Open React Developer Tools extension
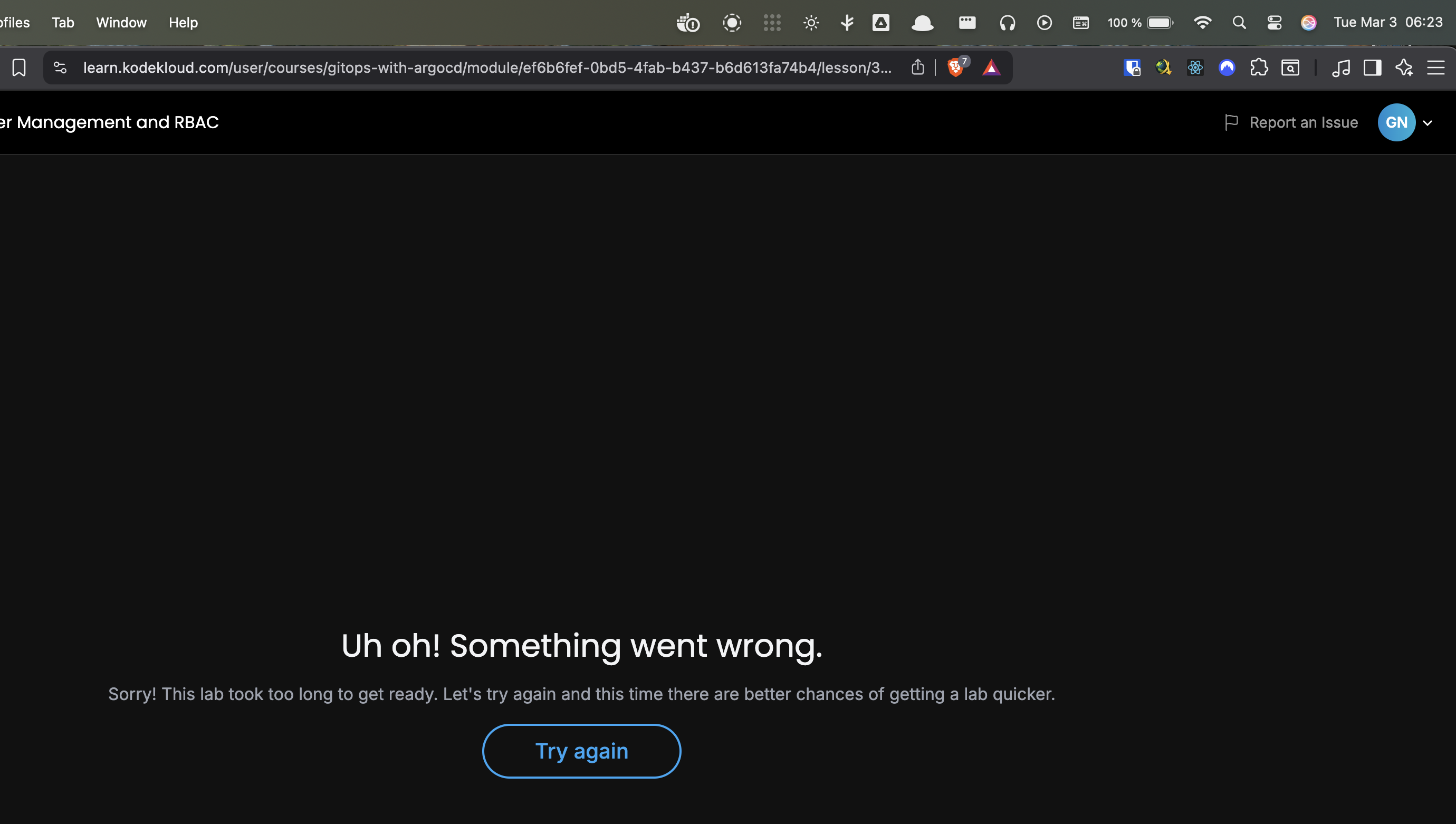 click(1195, 68)
